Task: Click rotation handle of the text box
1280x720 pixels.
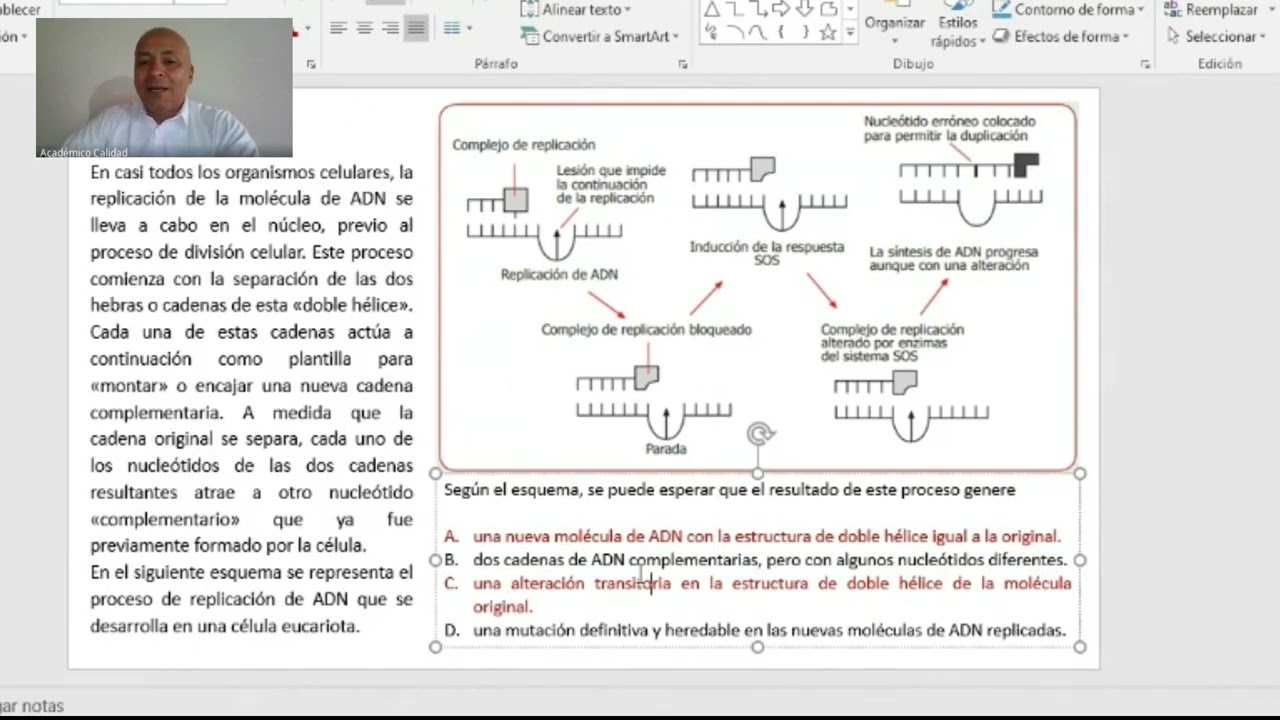Action: pos(760,434)
